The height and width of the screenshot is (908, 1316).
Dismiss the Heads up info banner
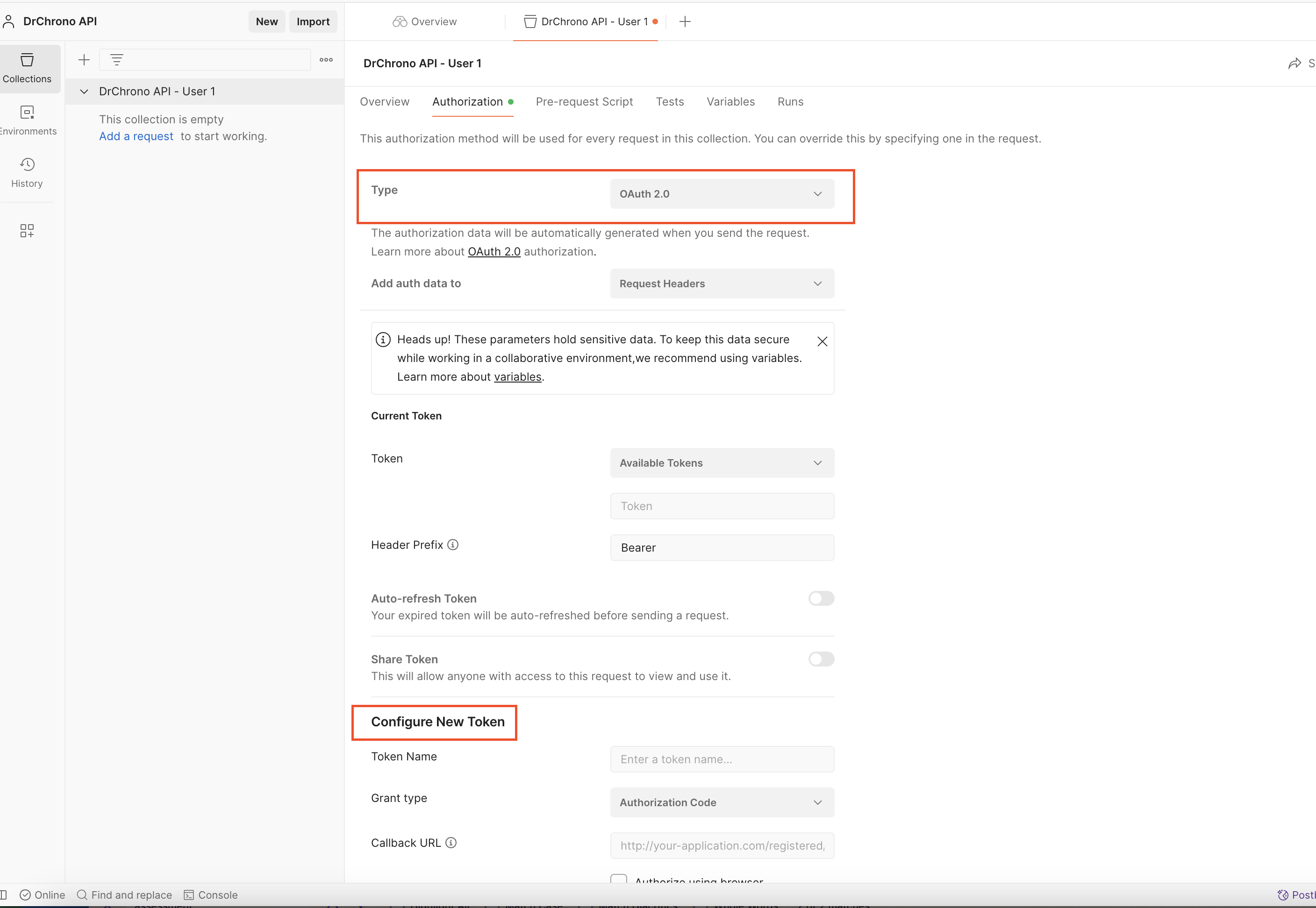pyautogui.click(x=822, y=341)
